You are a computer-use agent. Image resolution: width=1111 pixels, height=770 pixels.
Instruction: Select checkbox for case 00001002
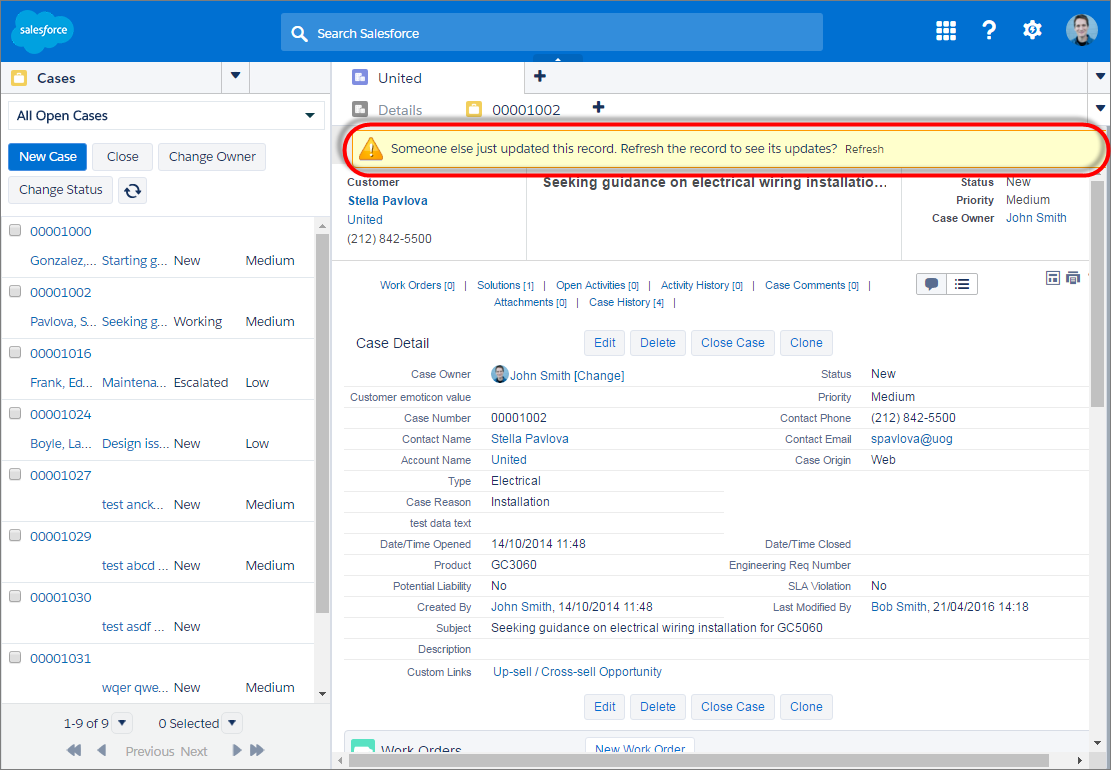(x=15, y=291)
